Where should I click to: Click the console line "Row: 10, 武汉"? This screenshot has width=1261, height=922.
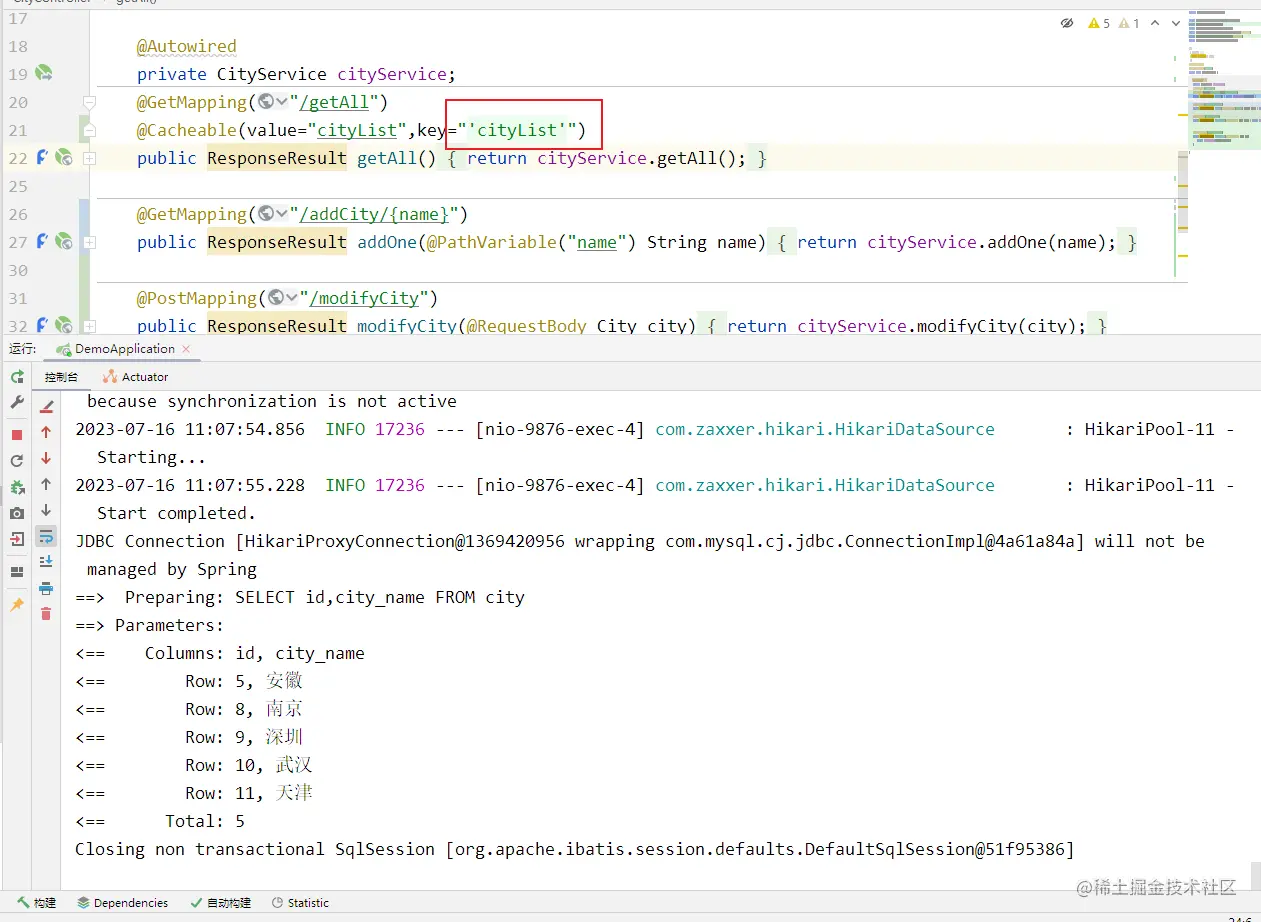coord(194,765)
